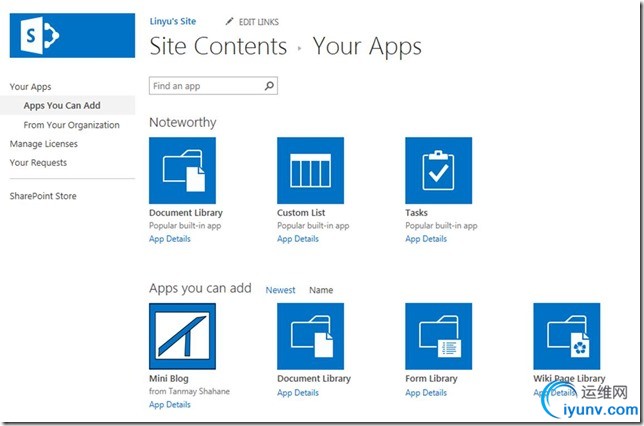Open App Details for Custom List
644x426 pixels.
298,239
